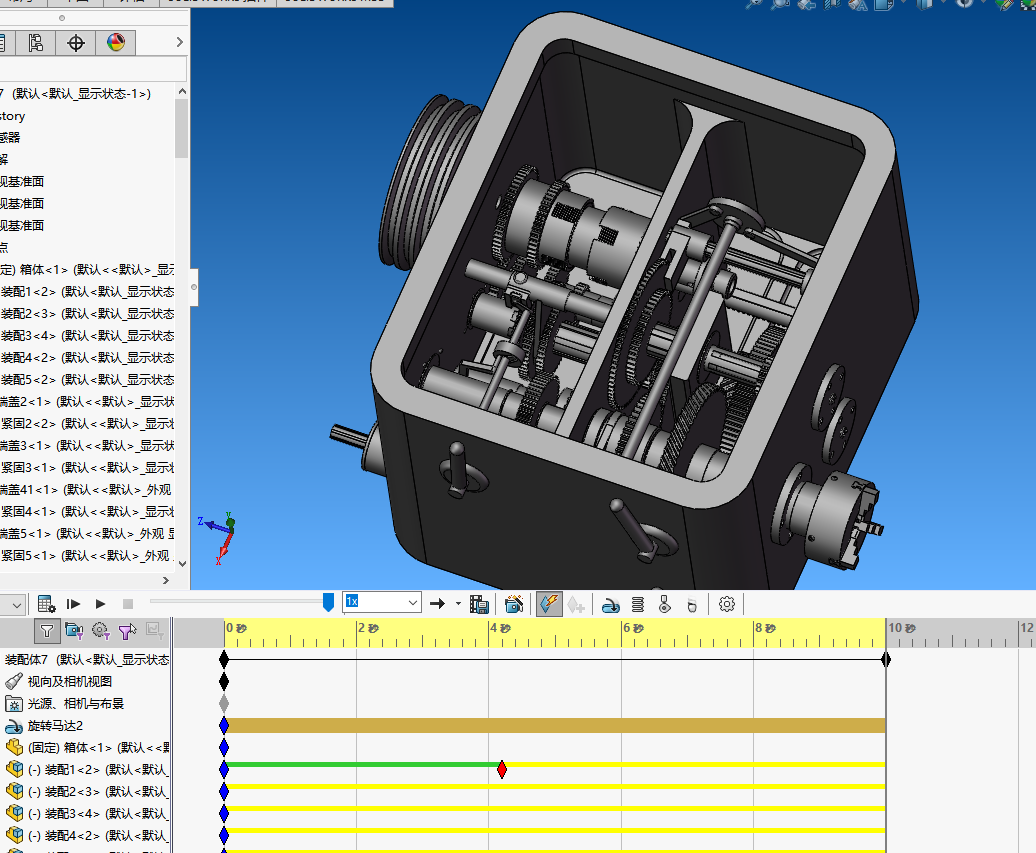Click the Calculate motion study icon
The height and width of the screenshot is (853, 1036).
46,604
